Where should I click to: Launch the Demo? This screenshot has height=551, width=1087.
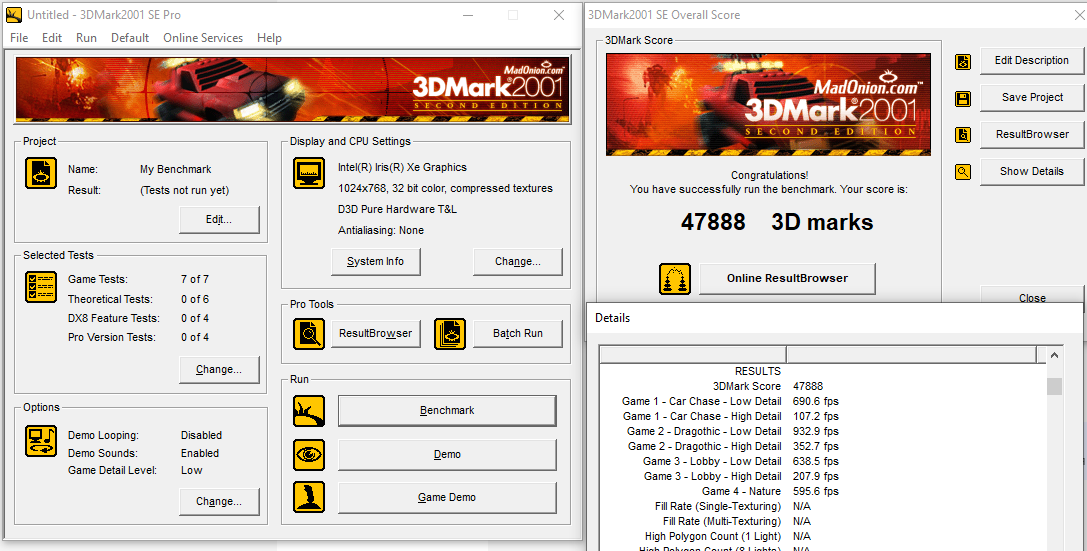coord(447,455)
